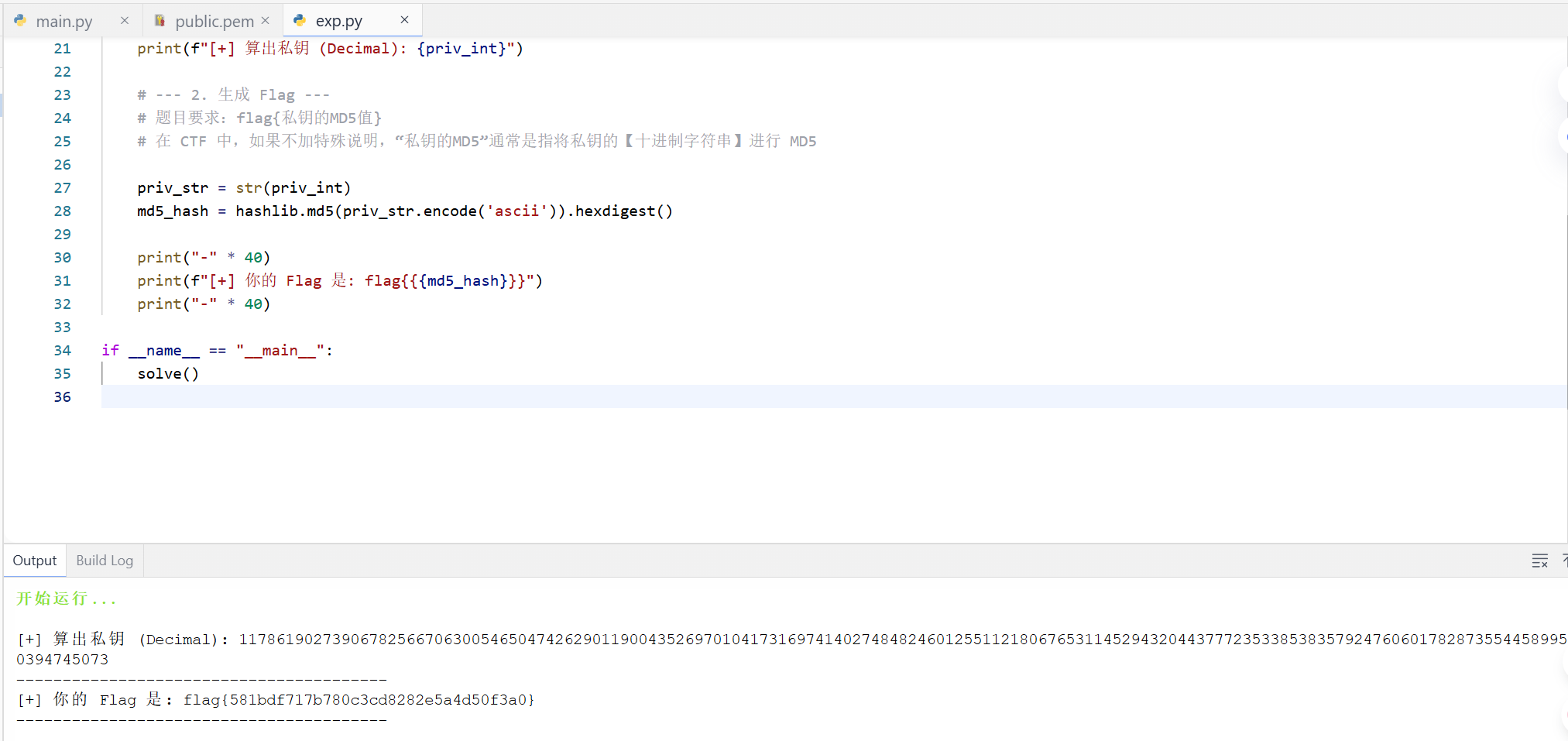Click line number 28 in the gutter

pos(62,211)
